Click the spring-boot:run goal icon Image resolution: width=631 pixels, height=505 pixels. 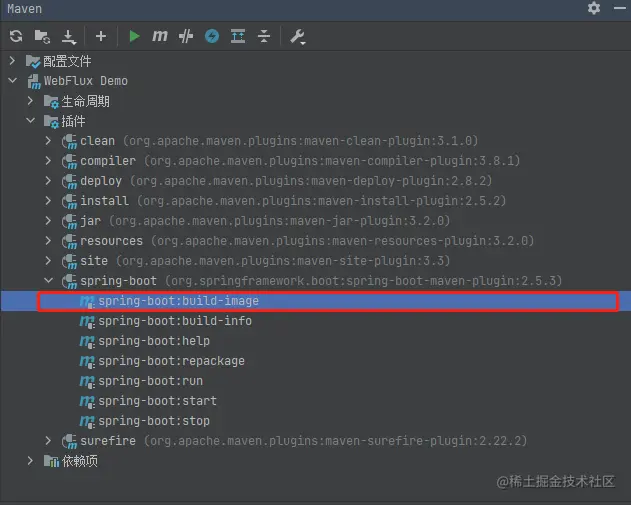tap(87, 381)
